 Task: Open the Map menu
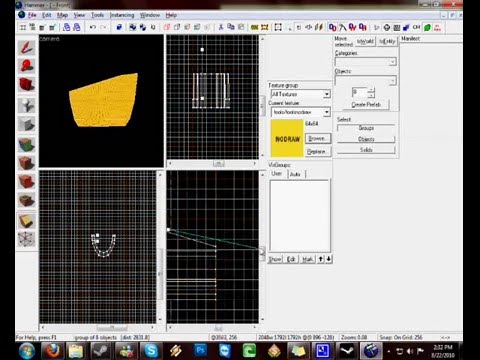(62, 15)
